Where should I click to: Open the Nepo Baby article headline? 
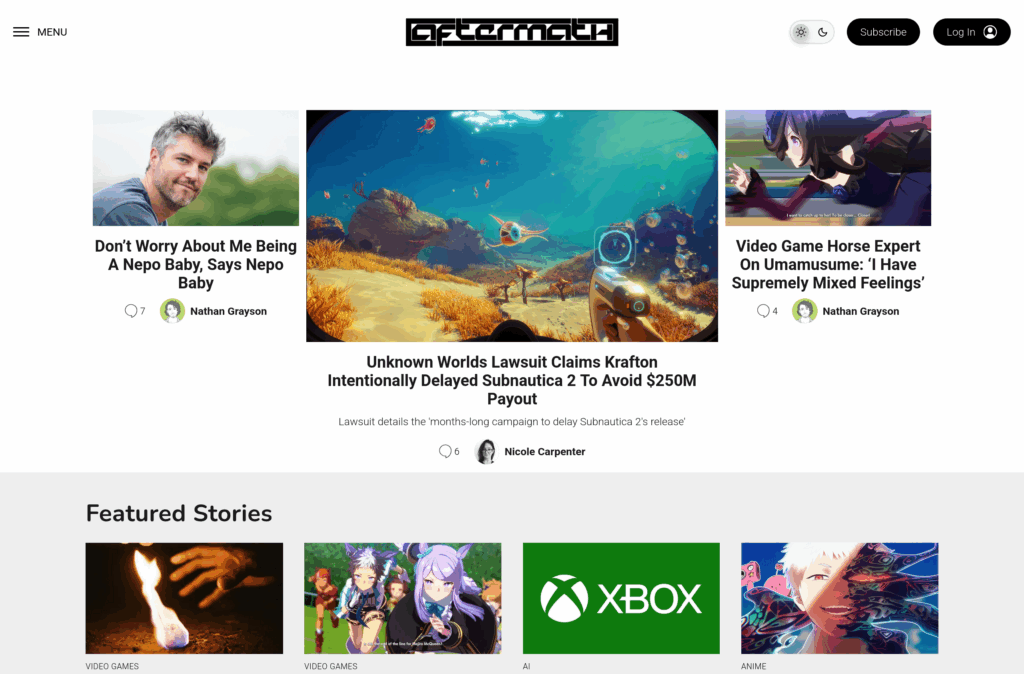(x=196, y=265)
